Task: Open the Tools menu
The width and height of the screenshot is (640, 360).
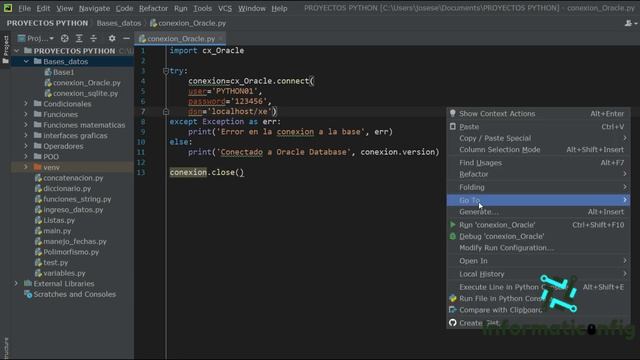Action: pyautogui.click(x=202, y=8)
